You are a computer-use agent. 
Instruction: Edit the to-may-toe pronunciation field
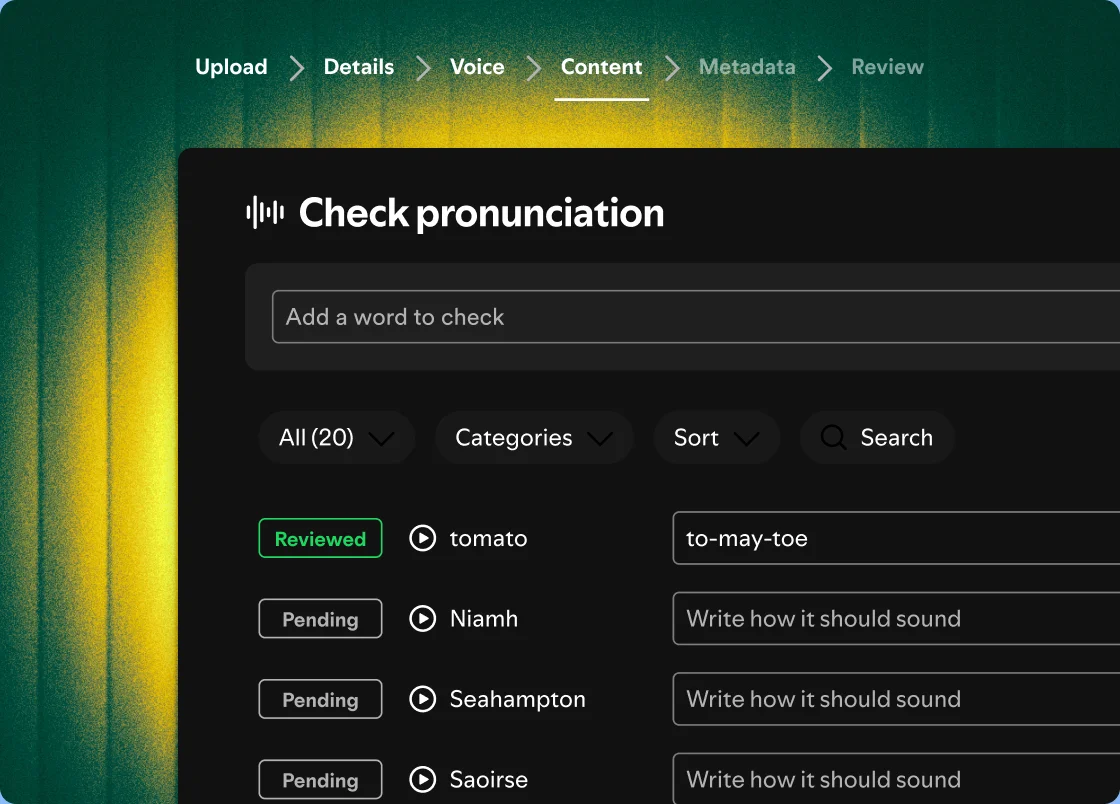point(896,538)
